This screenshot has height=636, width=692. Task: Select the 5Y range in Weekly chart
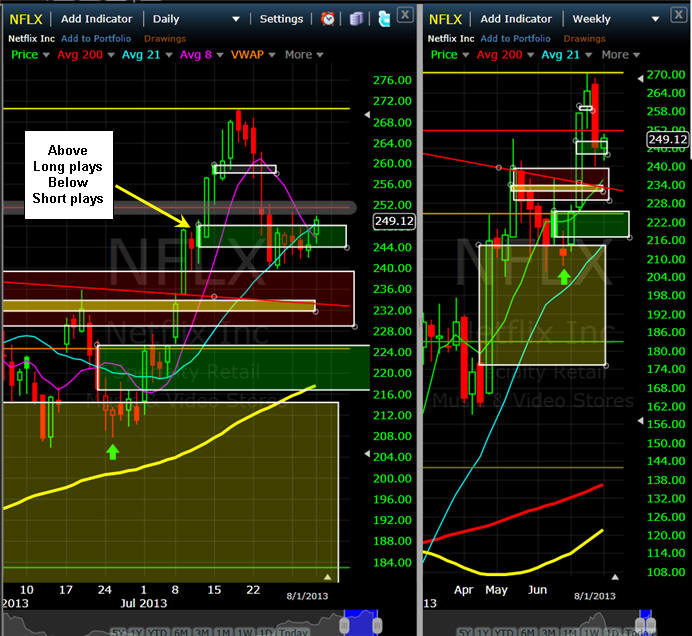(465, 632)
